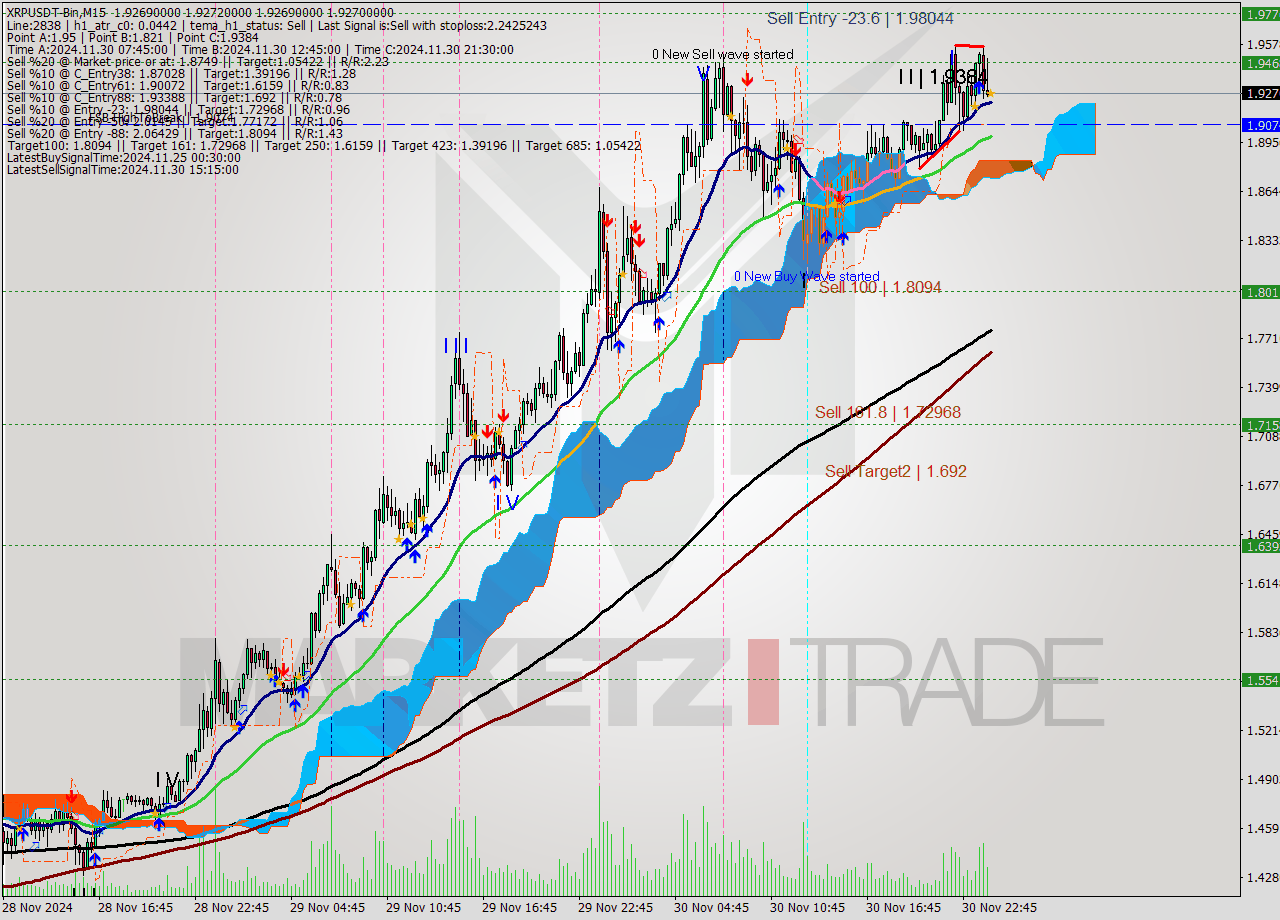Screen dimensions: 1280x920
Task: Click the 29 Nov 16:45 time axis label
Action: (x=519, y=908)
